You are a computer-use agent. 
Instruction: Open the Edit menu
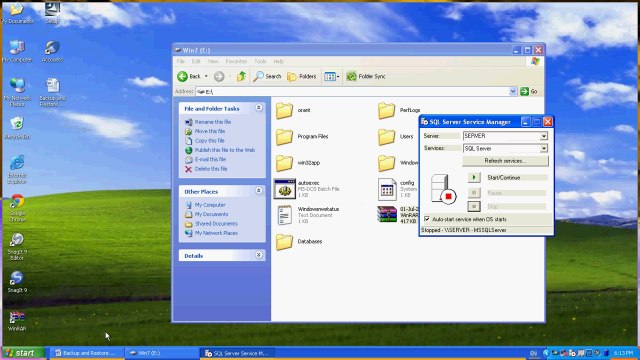tap(196, 61)
